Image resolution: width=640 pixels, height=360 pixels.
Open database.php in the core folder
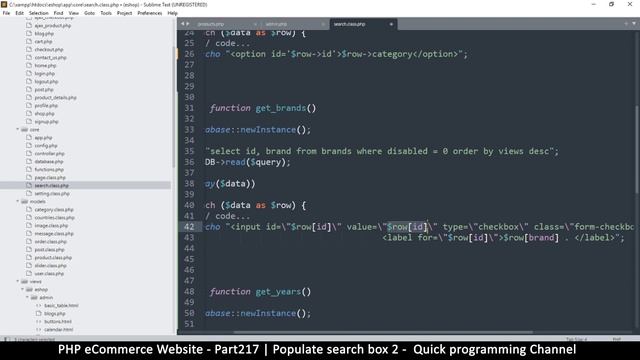point(49,162)
